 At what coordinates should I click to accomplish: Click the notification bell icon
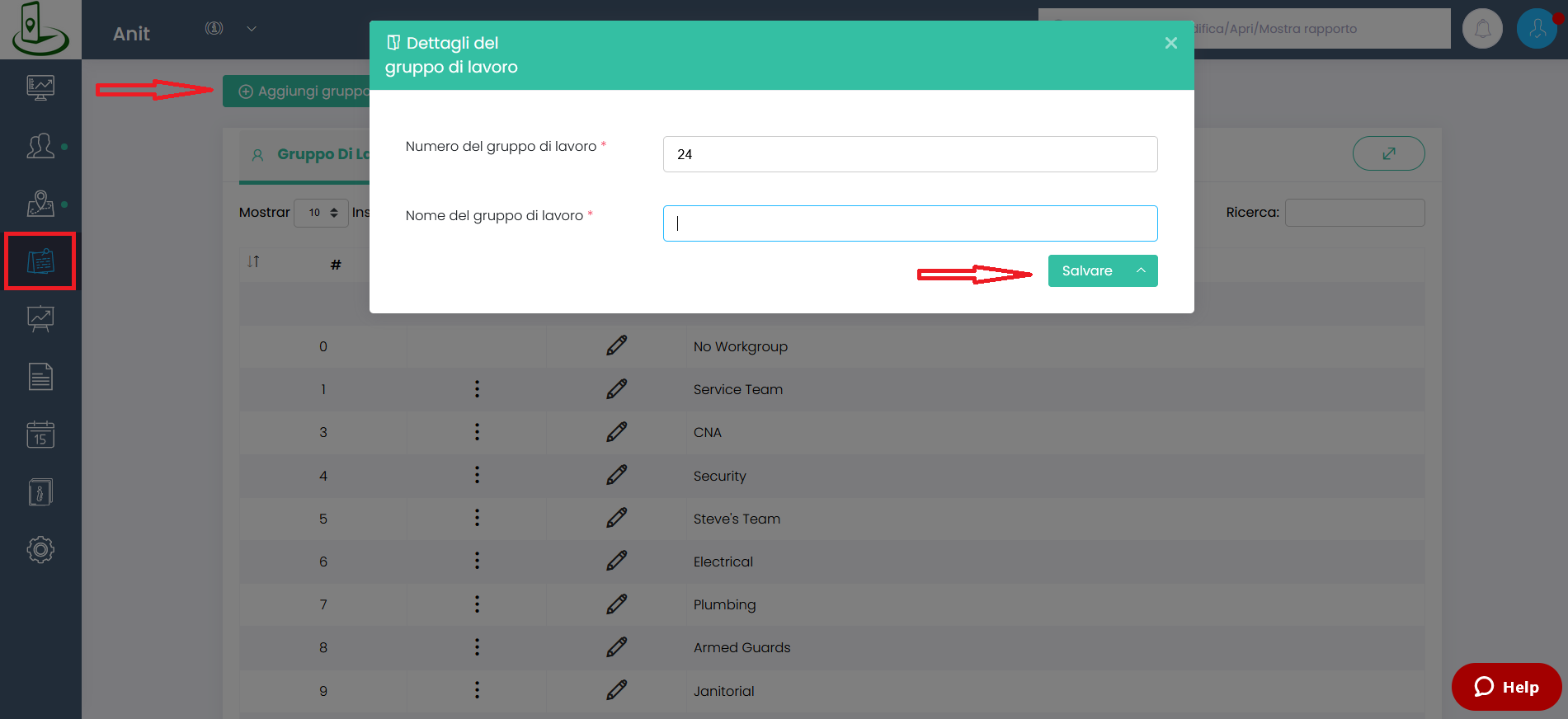[x=1481, y=29]
